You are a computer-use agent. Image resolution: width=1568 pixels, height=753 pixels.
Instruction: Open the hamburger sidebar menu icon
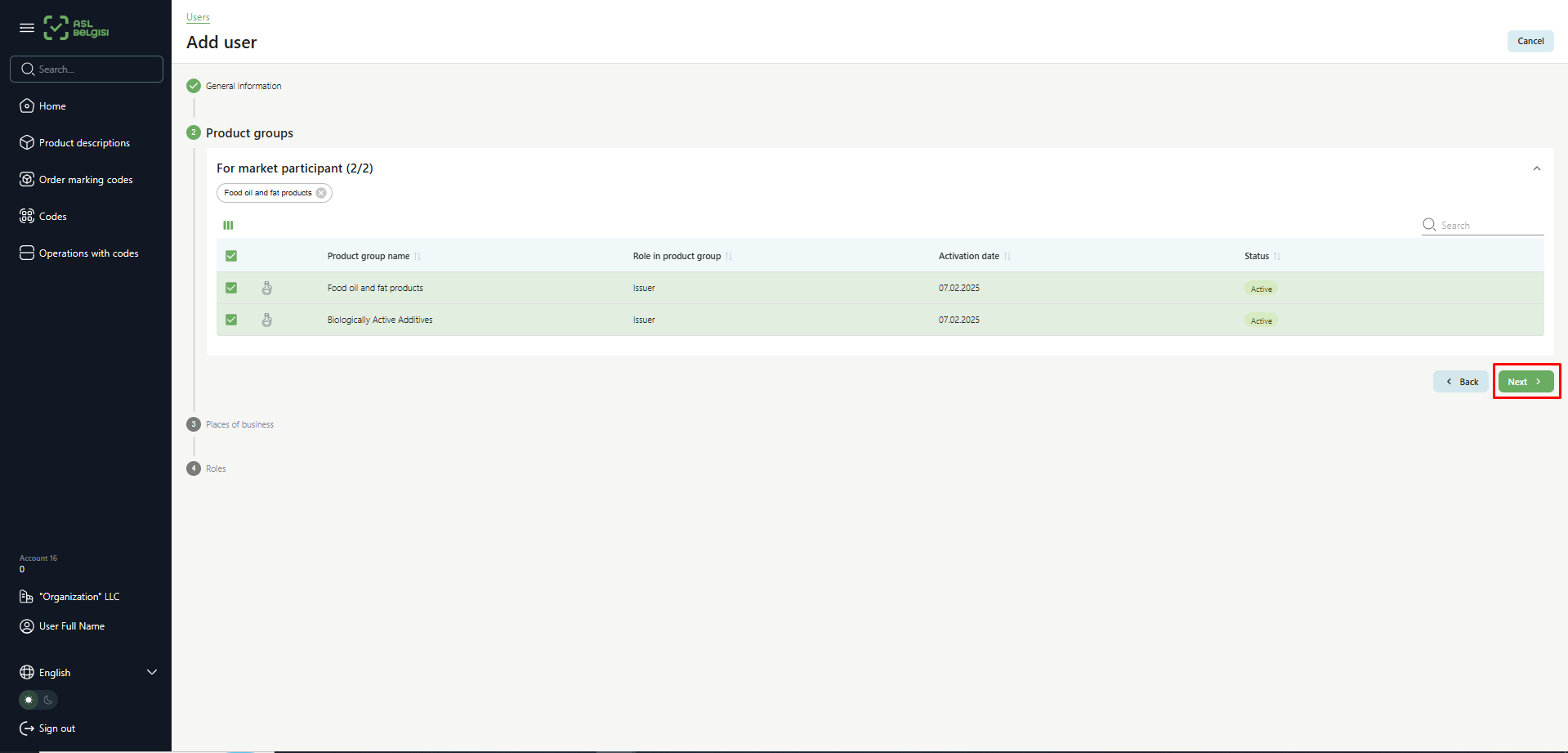pos(27,28)
